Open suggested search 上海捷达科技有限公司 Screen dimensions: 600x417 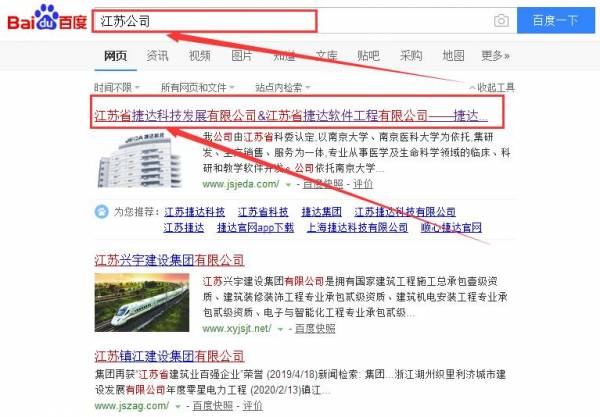(357, 228)
